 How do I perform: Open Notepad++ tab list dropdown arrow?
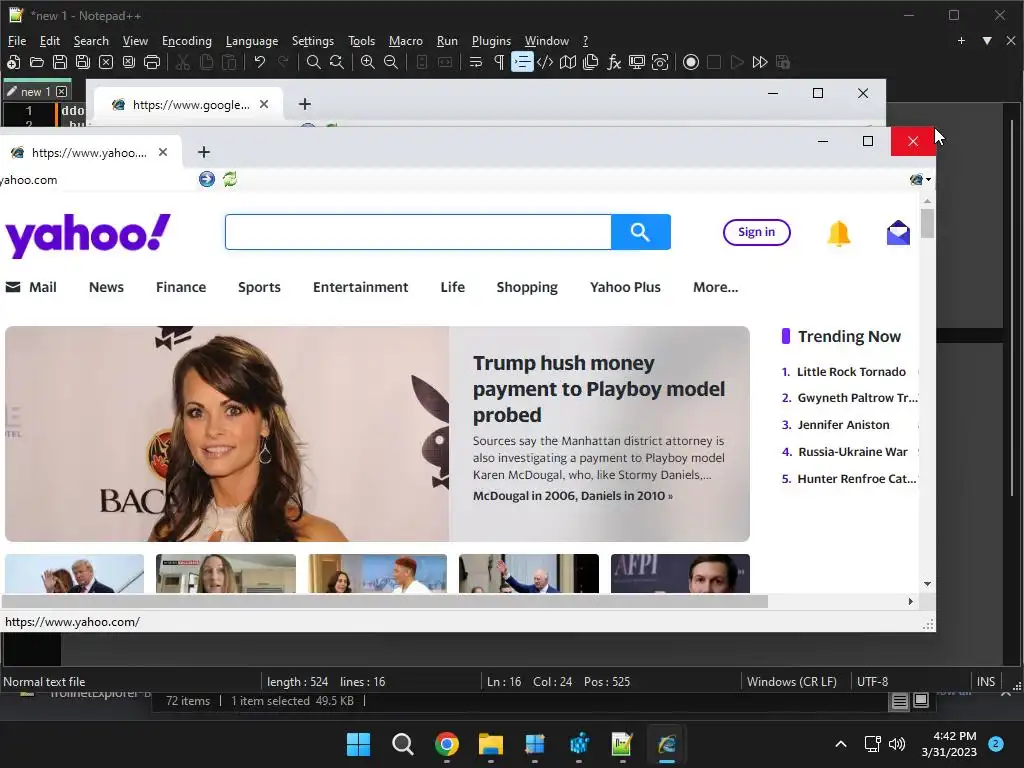point(987,40)
